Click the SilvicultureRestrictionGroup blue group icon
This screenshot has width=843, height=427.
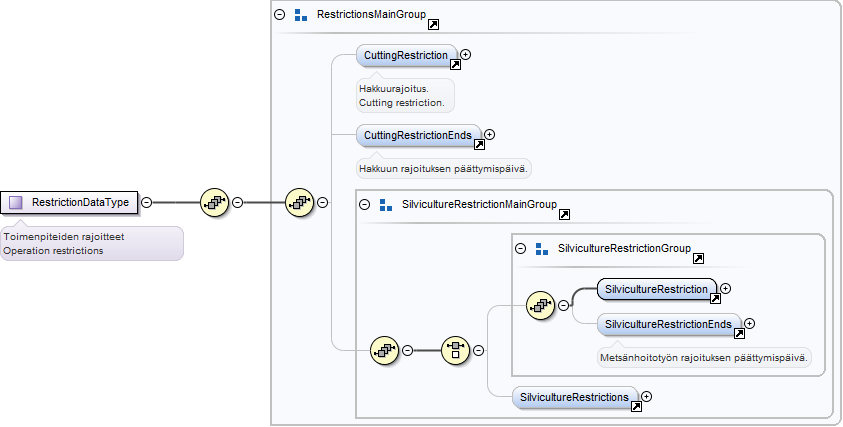pyautogui.click(x=542, y=248)
